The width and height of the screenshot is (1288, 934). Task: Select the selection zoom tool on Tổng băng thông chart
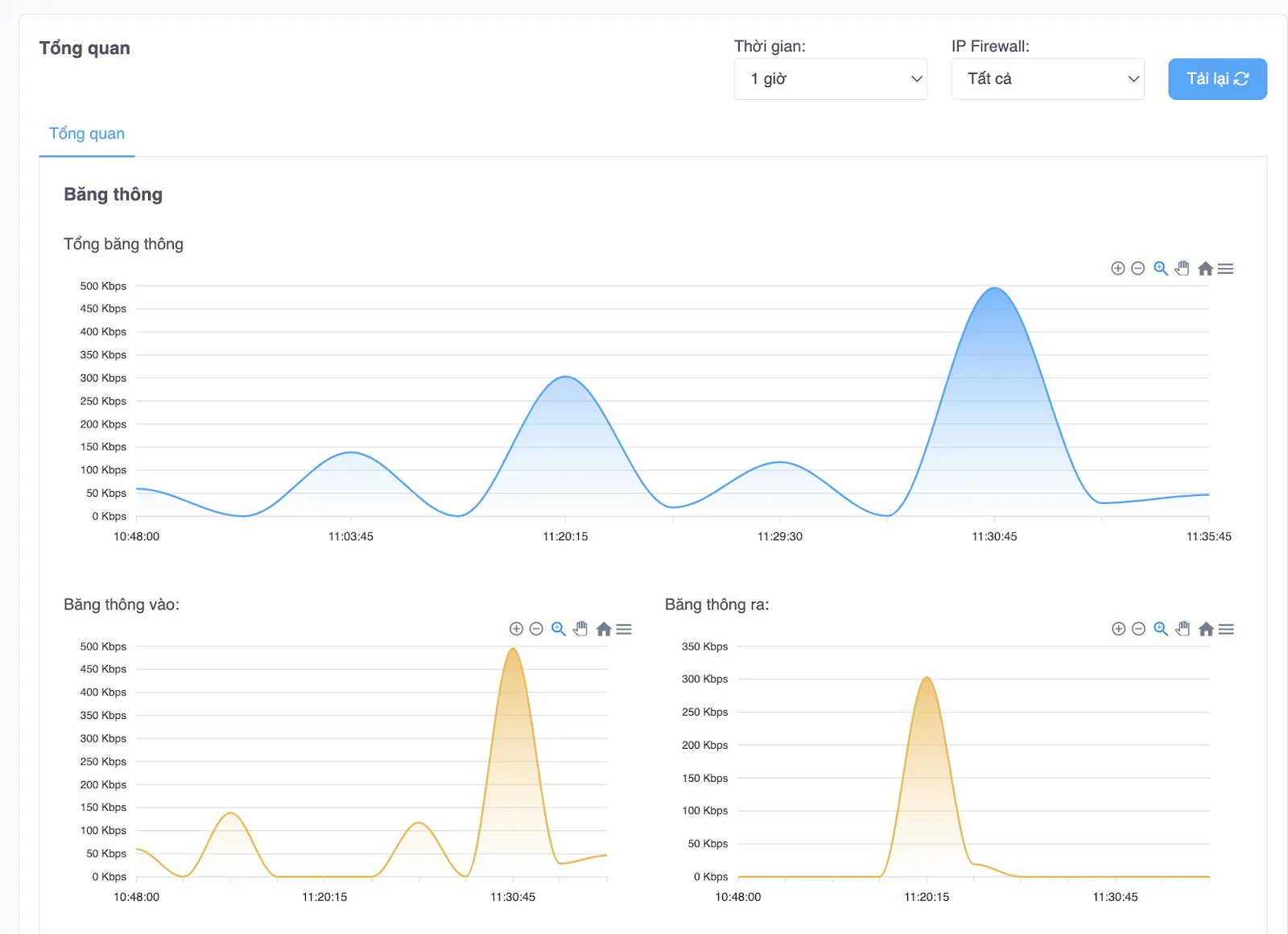[x=1161, y=269]
